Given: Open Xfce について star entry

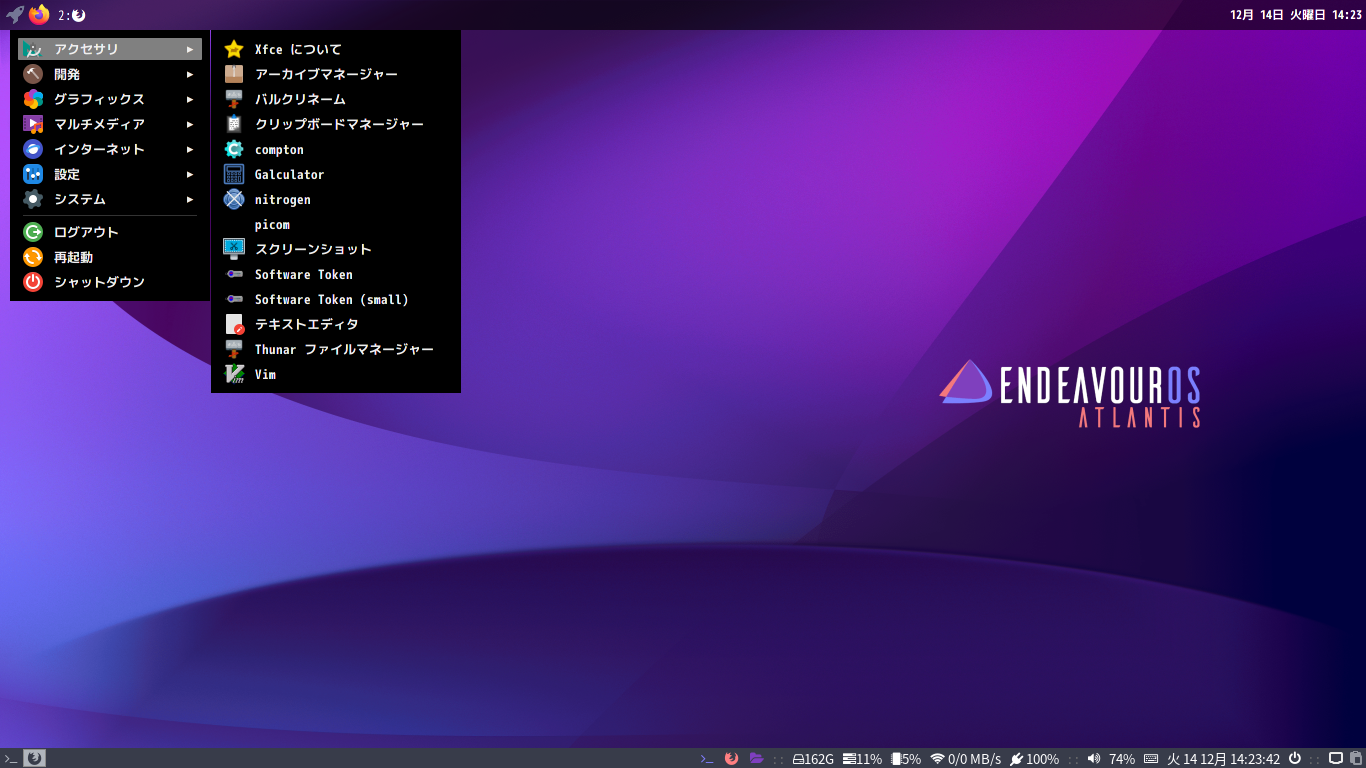Looking at the screenshot, I should coord(336,49).
